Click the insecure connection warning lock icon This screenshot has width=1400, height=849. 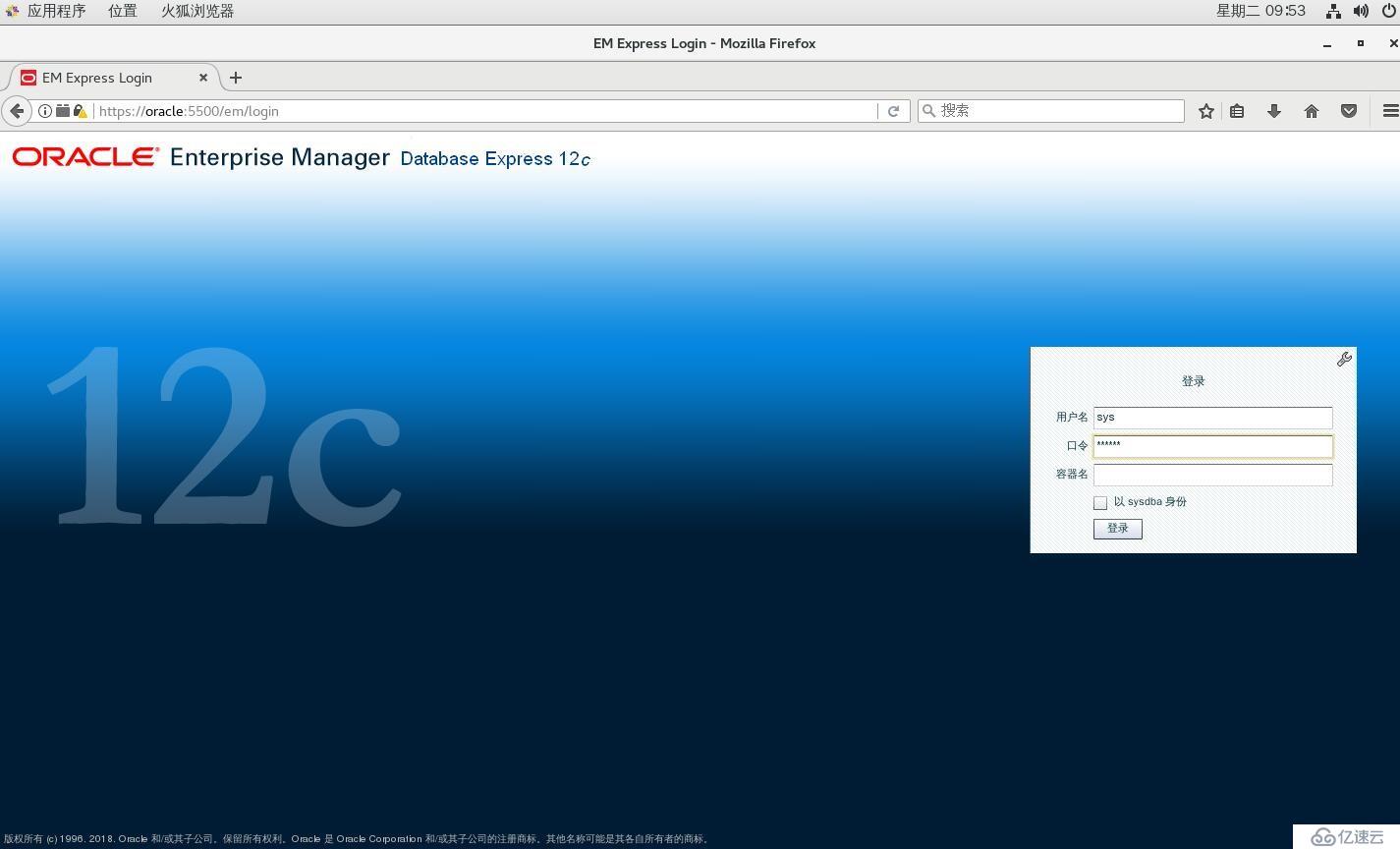tap(81, 111)
